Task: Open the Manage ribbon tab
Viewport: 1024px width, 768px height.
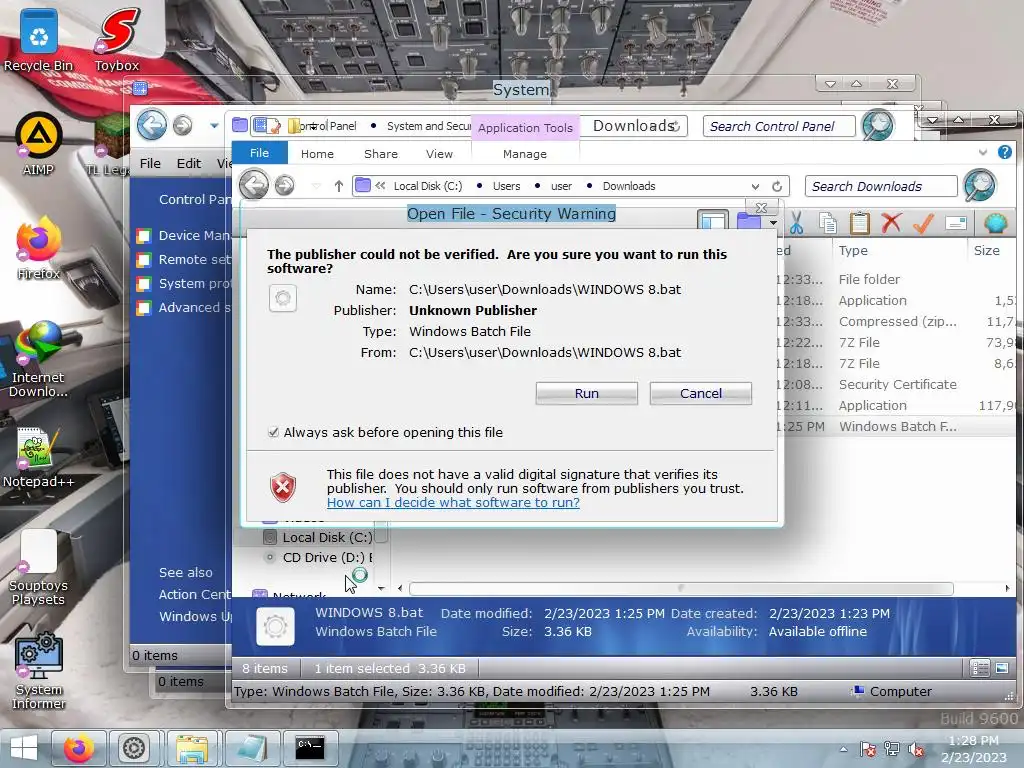Action: point(524,154)
